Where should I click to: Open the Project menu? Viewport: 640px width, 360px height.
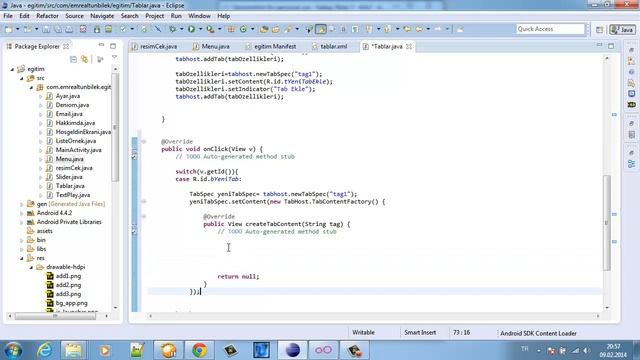tap(154, 16)
